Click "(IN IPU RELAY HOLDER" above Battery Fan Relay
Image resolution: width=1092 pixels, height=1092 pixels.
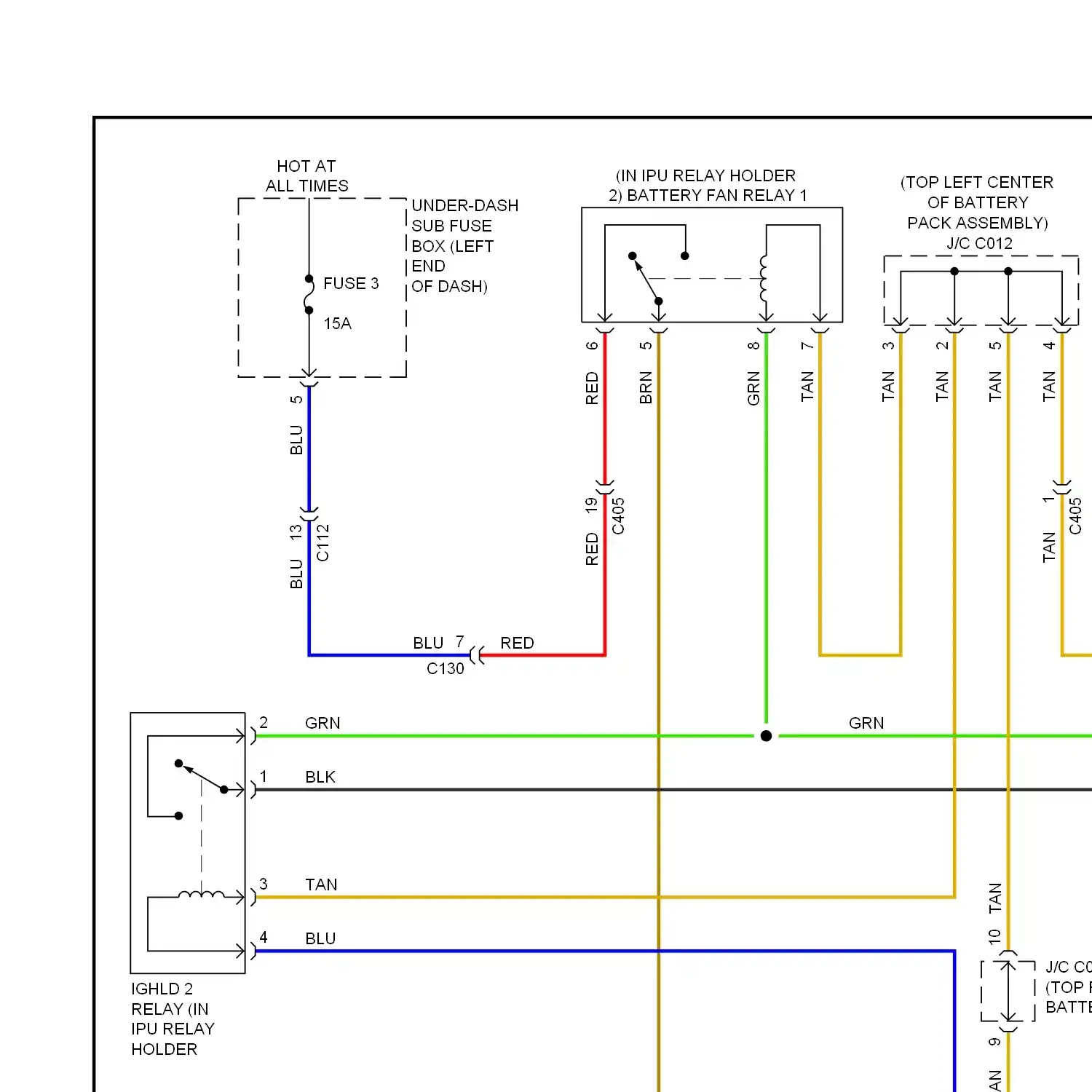pyautogui.click(x=706, y=175)
